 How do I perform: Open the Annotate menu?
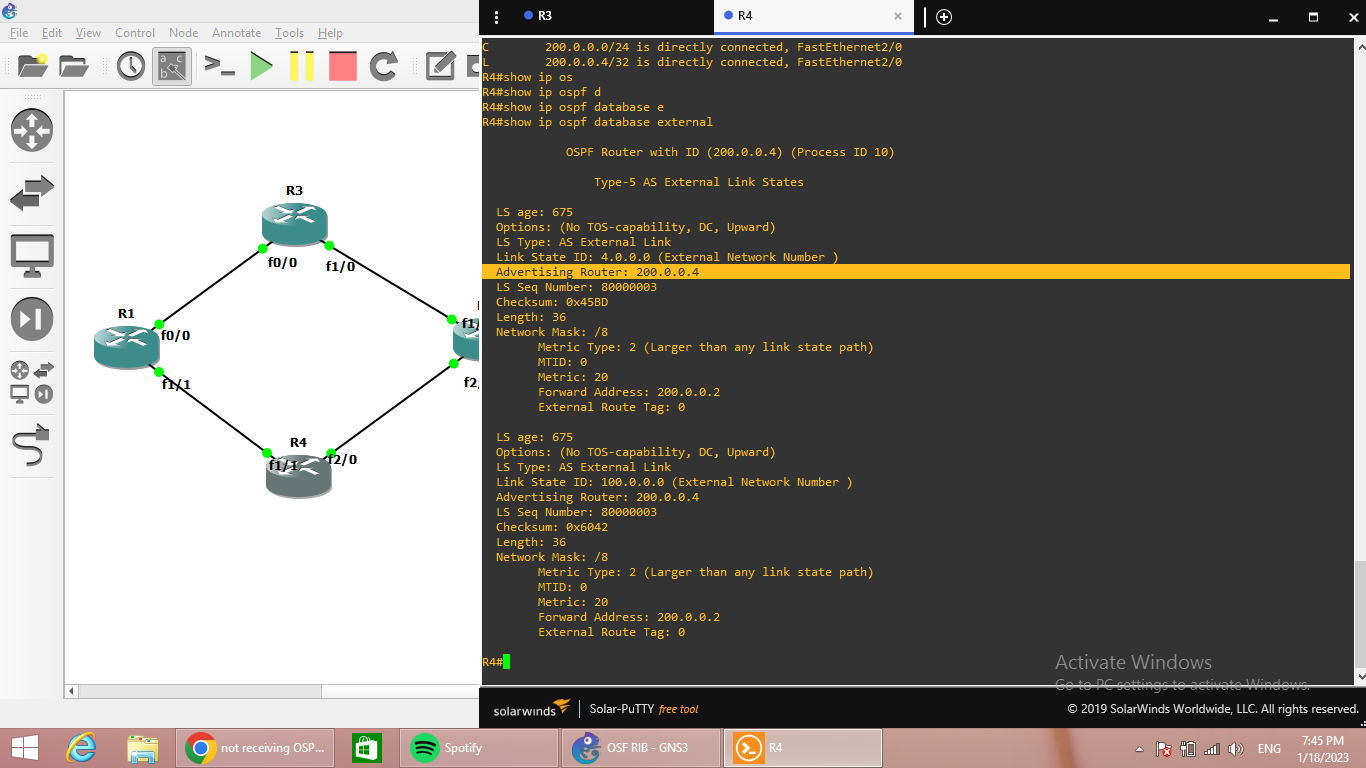pyautogui.click(x=236, y=32)
